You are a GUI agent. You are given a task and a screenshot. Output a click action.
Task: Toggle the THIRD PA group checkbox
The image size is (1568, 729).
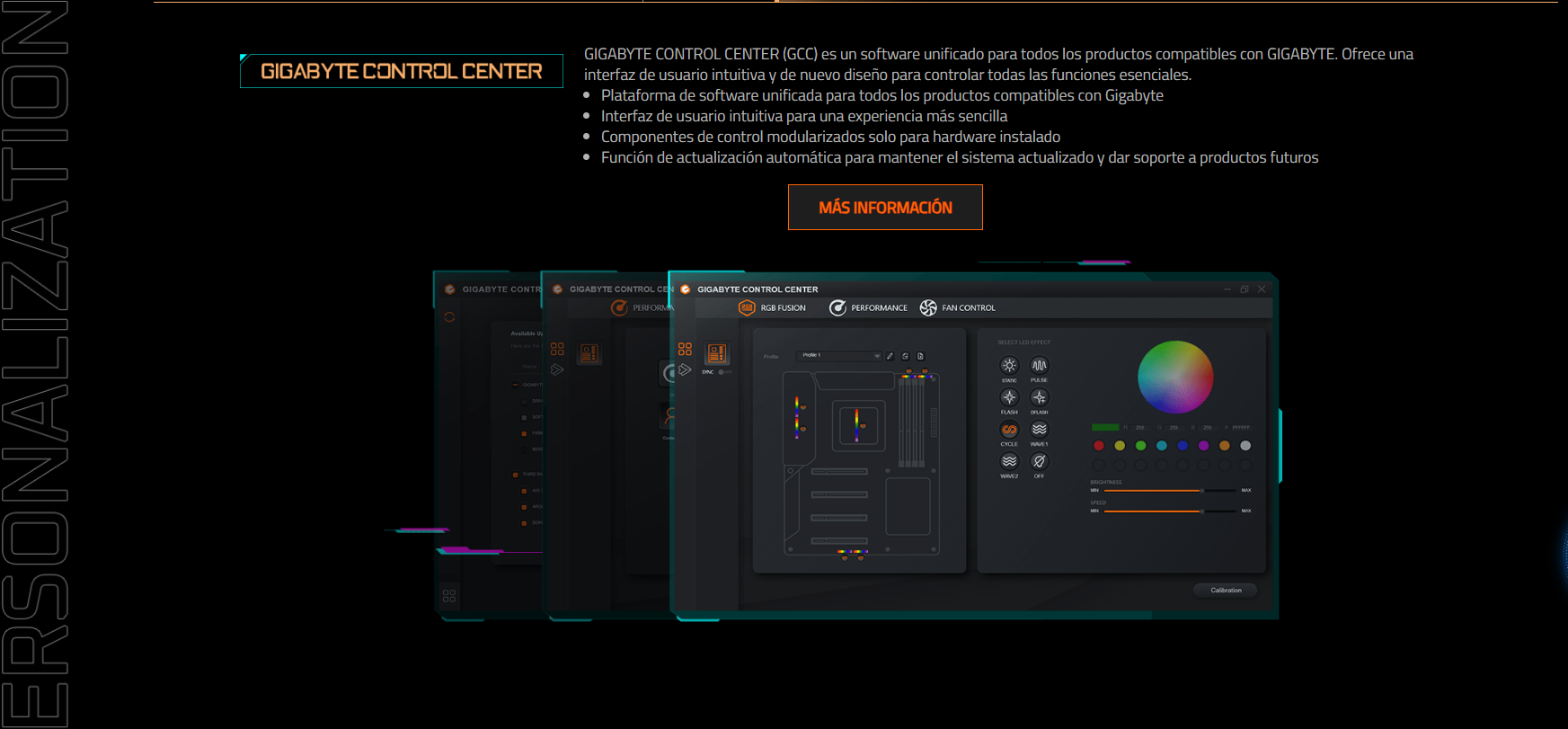tap(515, 474)
